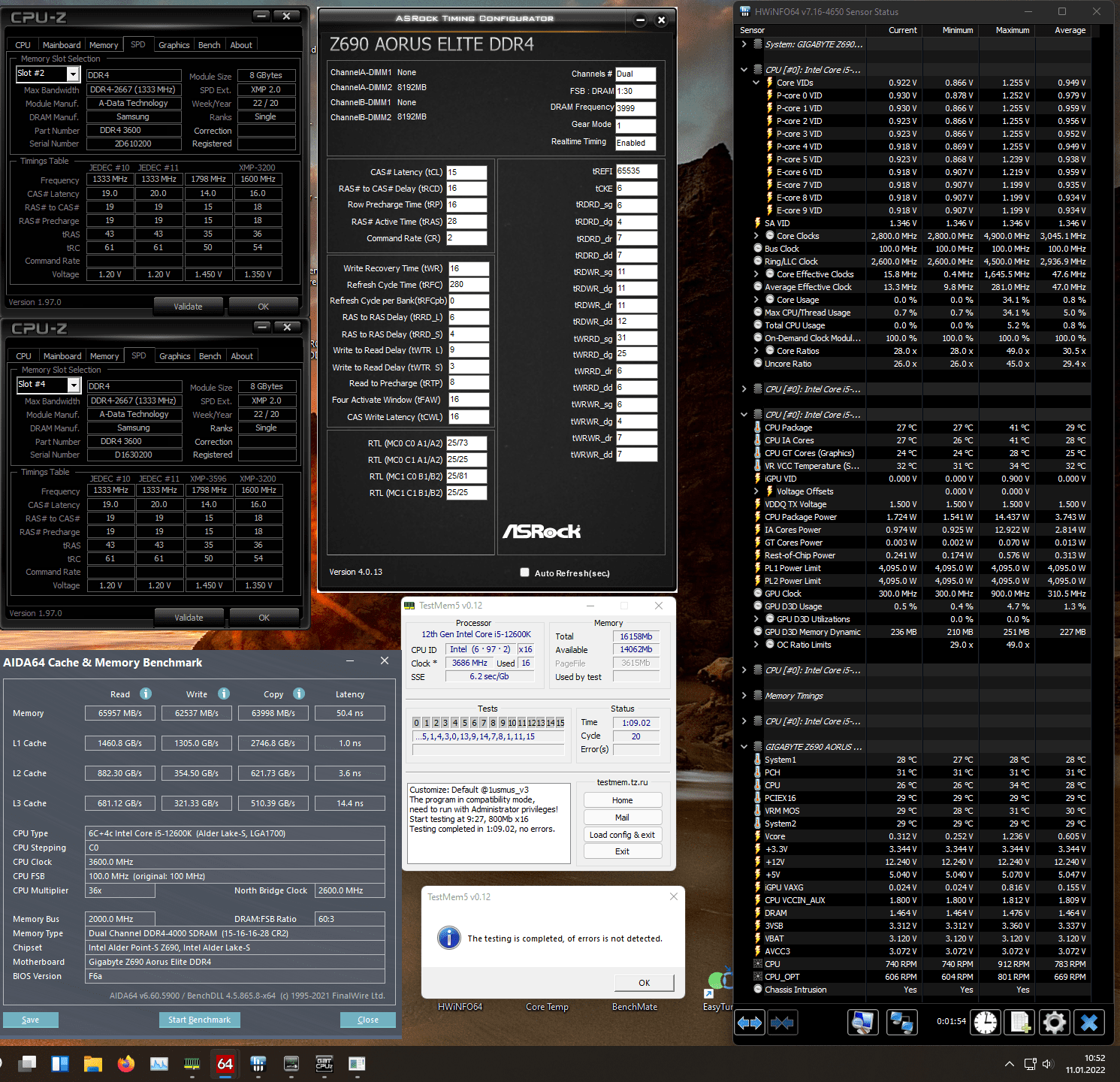Click CPU-Z taskbar icon
Image resolution: width=1120 pixels, height=1082 pixels.
pyautogui.click(x=324, y=1063)
